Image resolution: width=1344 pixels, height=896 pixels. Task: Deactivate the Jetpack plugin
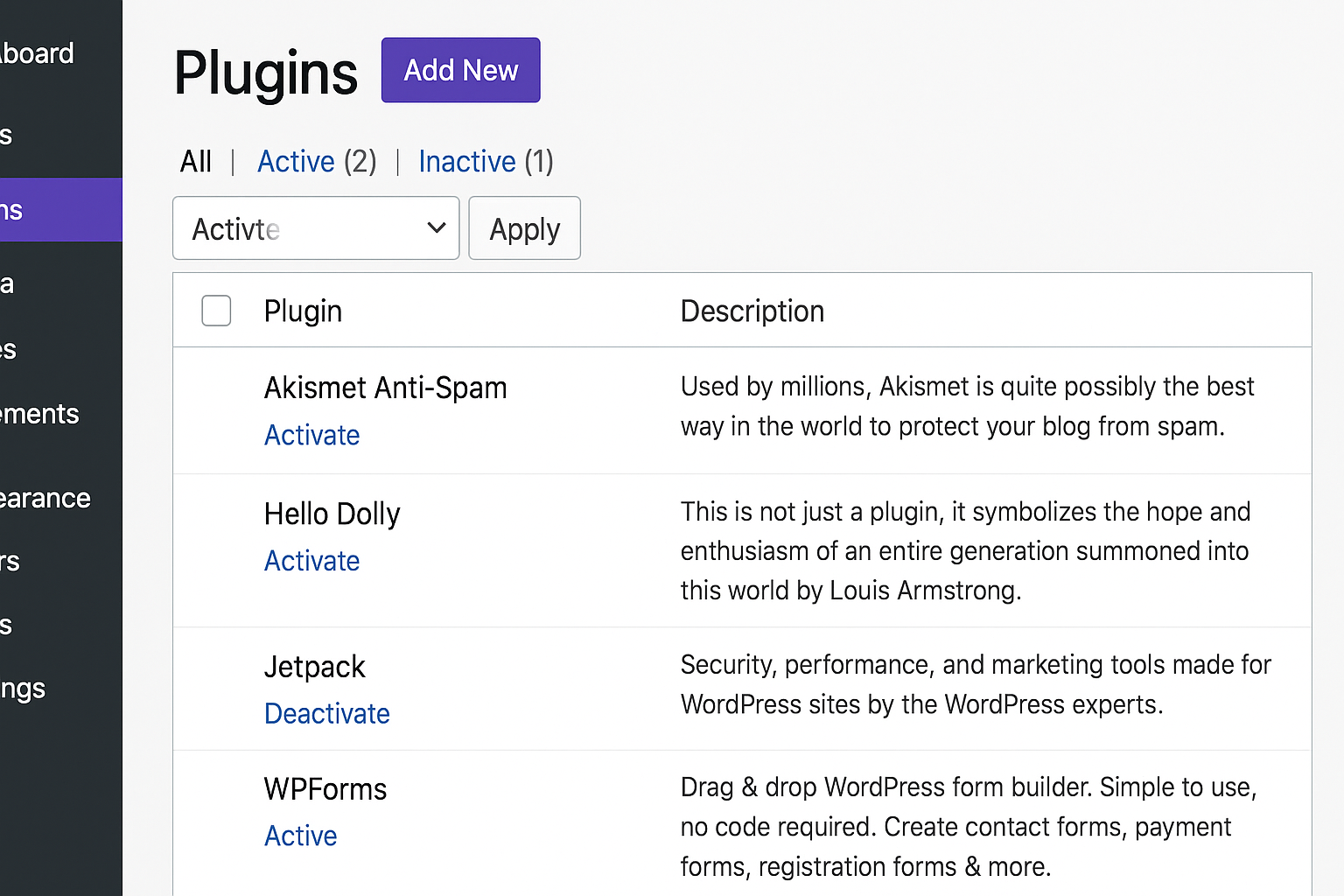pos(326,714)
